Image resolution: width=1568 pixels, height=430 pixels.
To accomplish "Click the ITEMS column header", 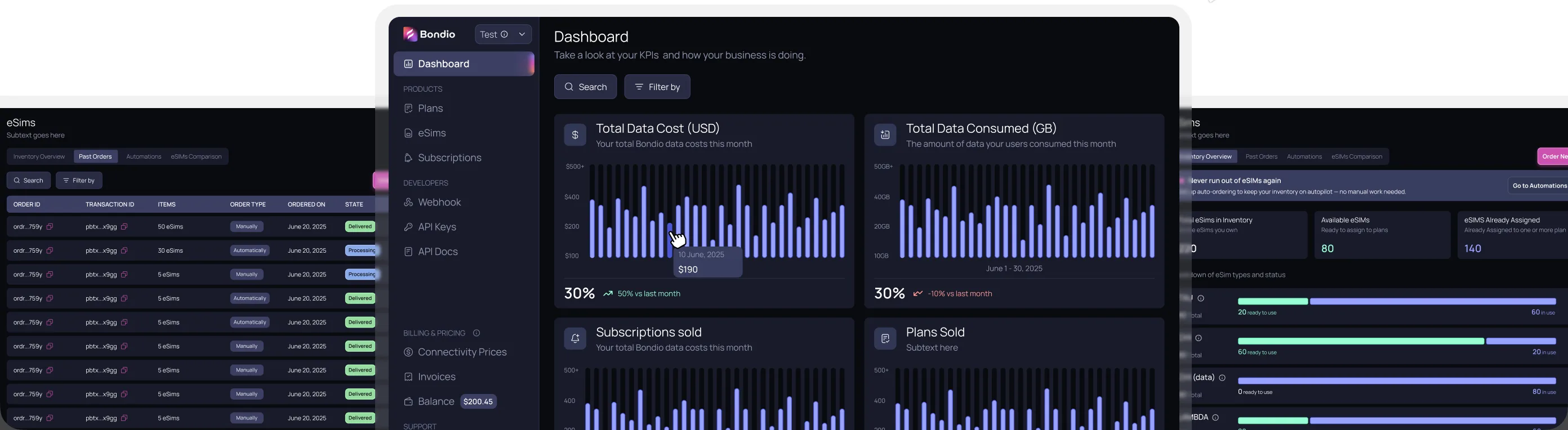I will [x=167, y=205].
